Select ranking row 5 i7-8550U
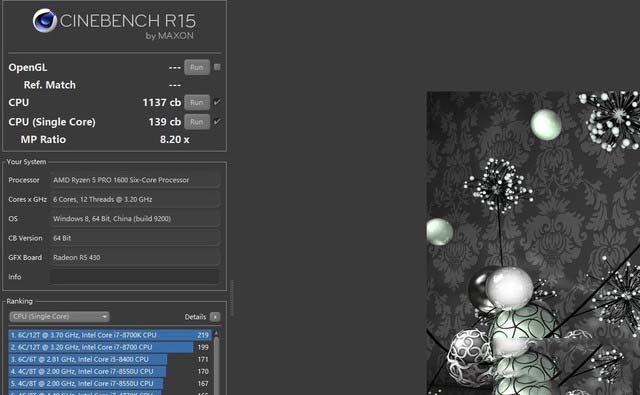 pos(109,384)
